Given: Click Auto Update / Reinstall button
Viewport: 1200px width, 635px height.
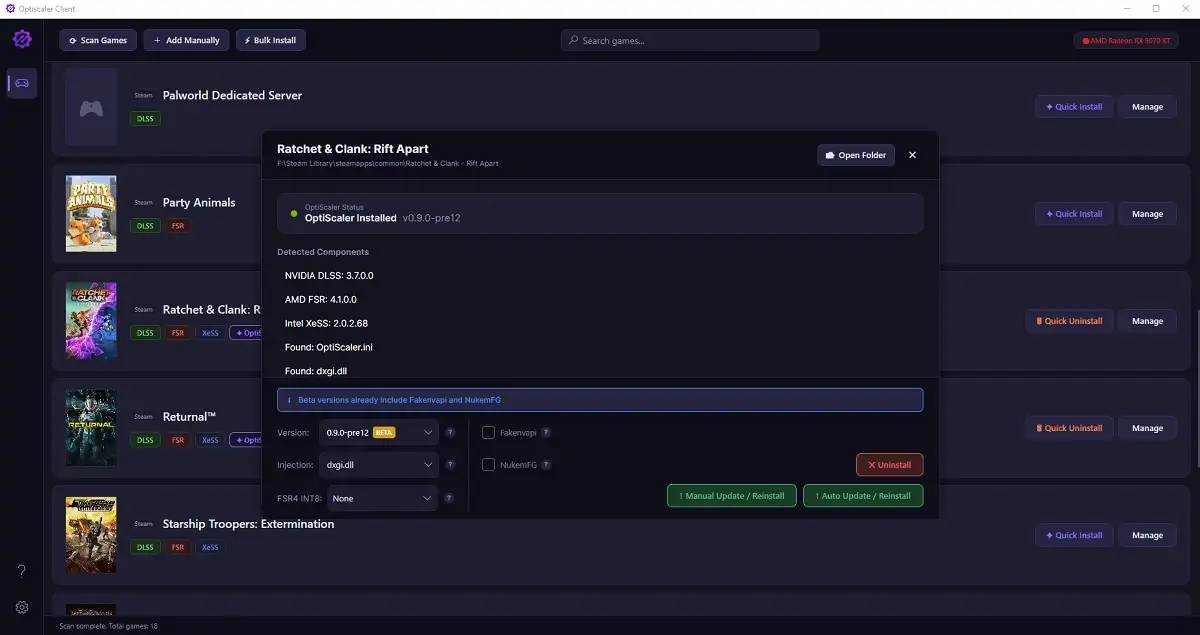Looking at the screenshot, I should 863,496.
